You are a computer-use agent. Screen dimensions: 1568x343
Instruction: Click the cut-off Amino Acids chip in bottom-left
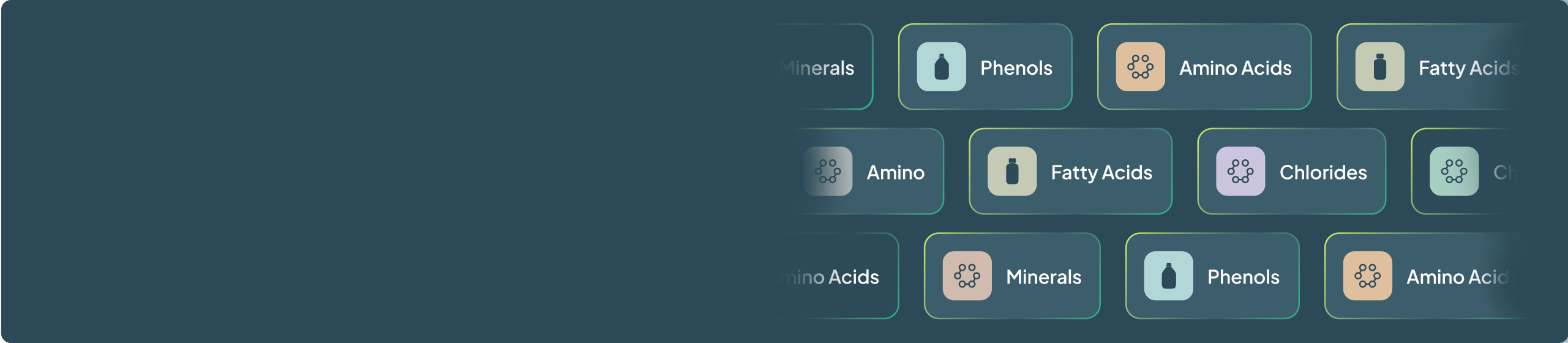tap(834, 277)
